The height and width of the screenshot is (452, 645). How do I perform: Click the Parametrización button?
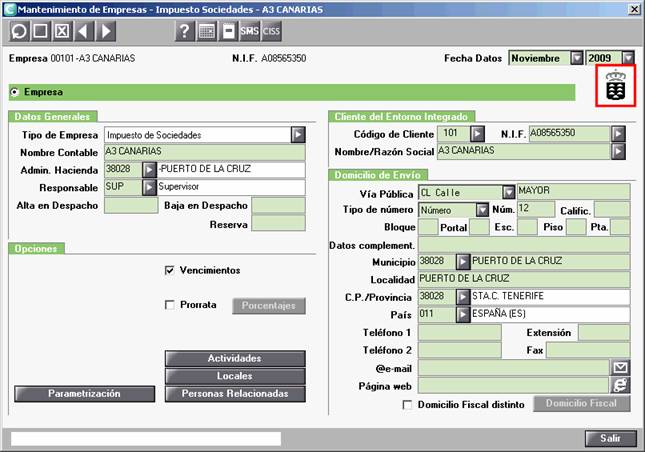pyautogui.click(x=84, y=394)
